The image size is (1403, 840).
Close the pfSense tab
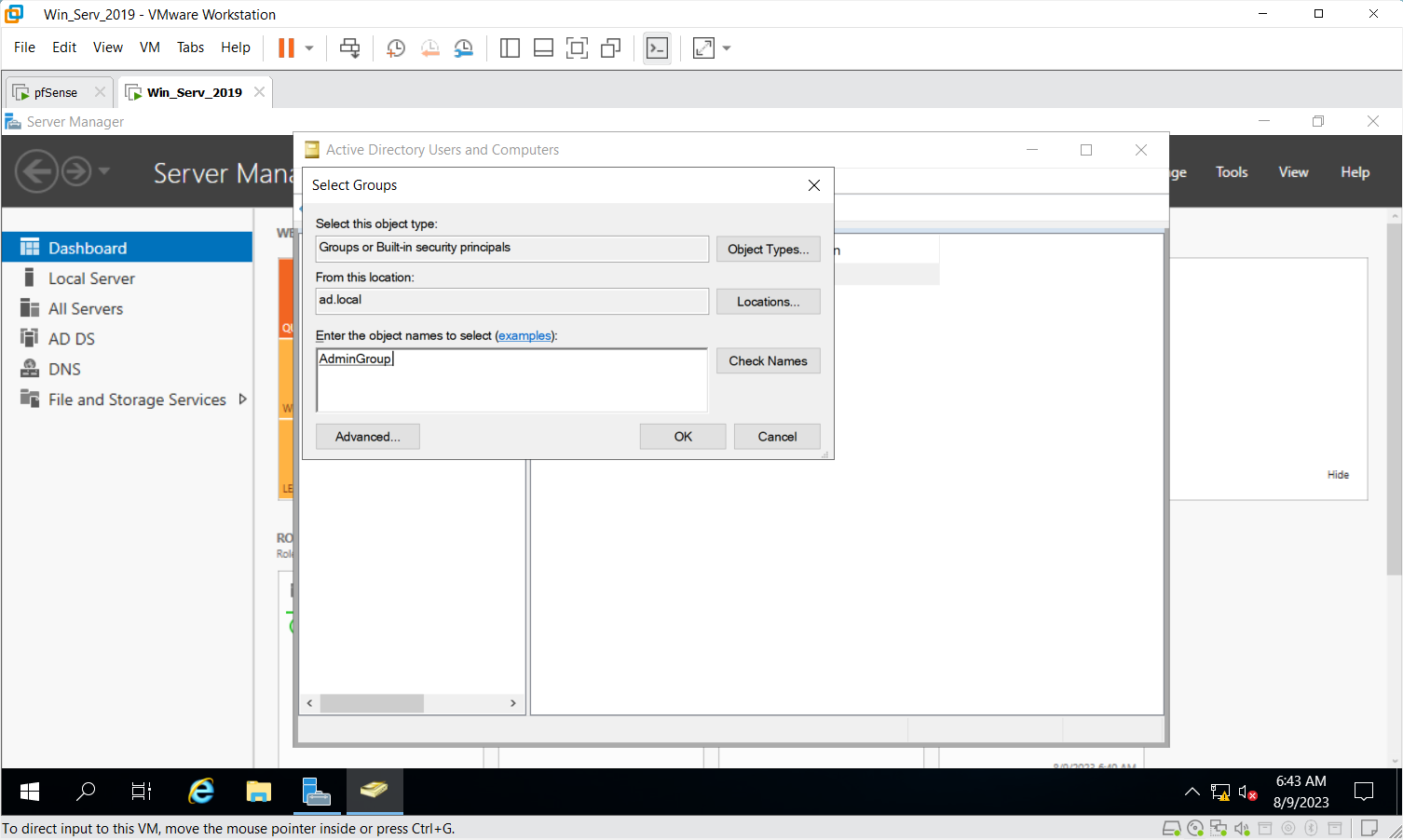100,92
